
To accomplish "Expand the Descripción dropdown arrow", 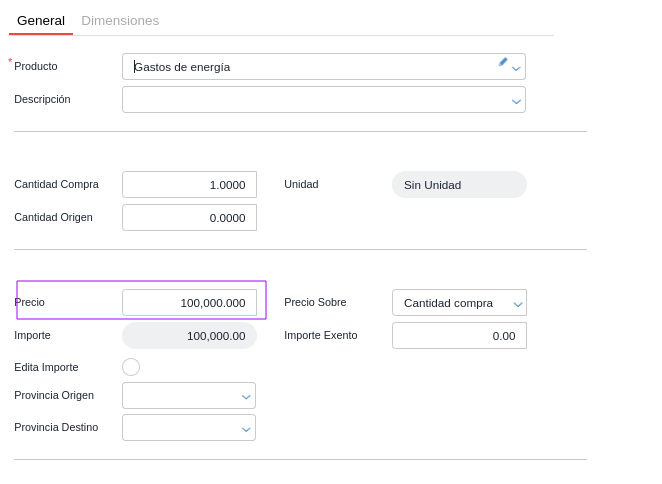I will click(x=516, y=101).
